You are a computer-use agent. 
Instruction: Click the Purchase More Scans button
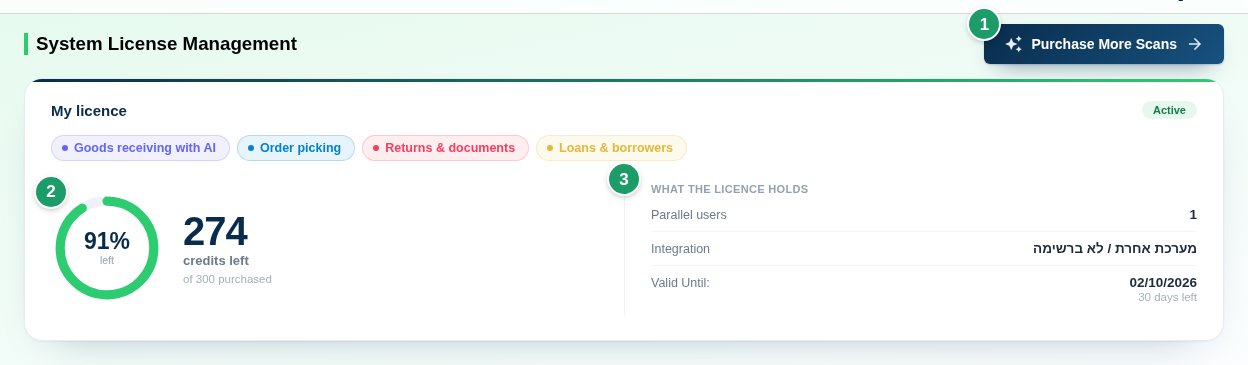click(1104, 44)
